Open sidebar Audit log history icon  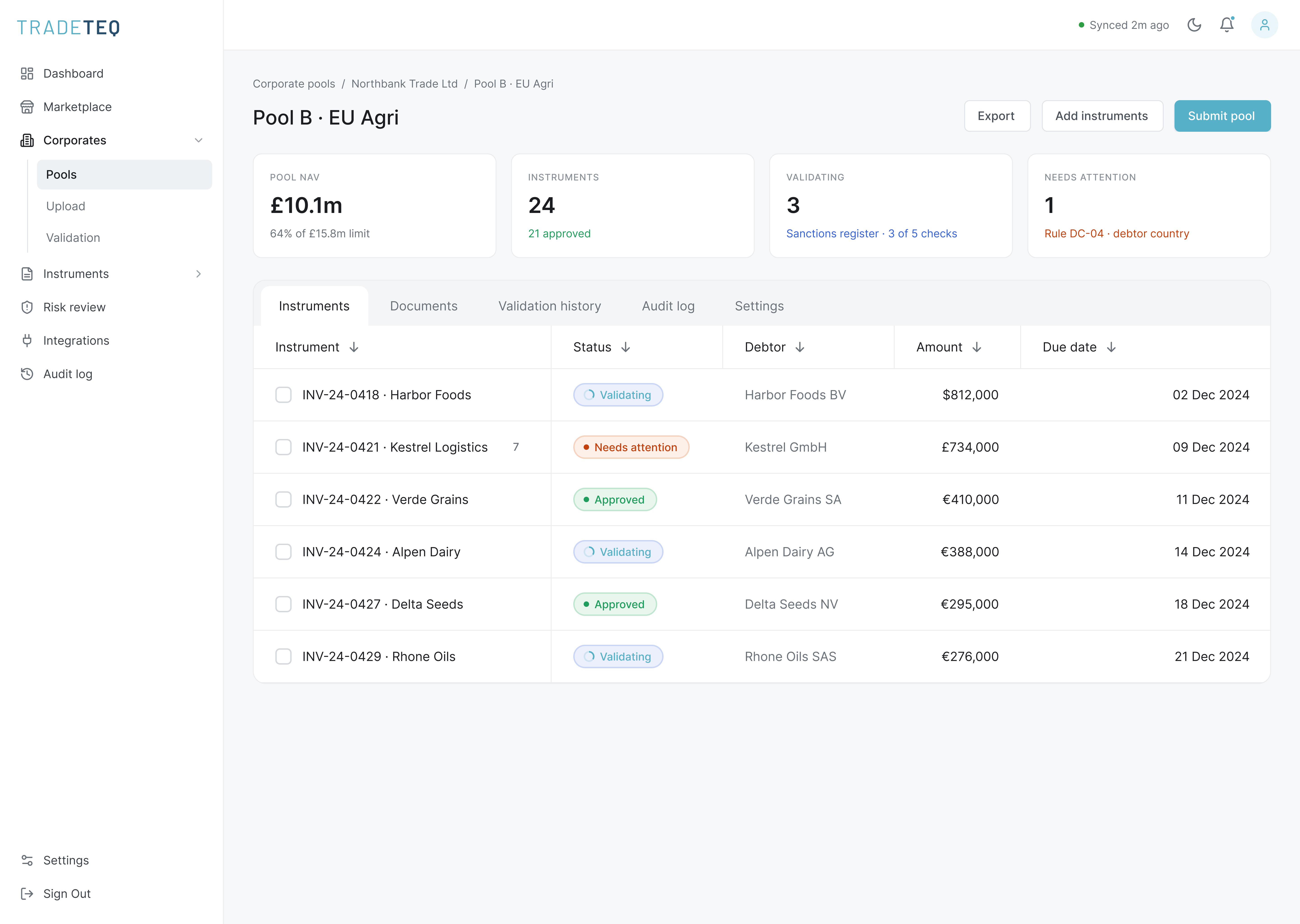27,374
